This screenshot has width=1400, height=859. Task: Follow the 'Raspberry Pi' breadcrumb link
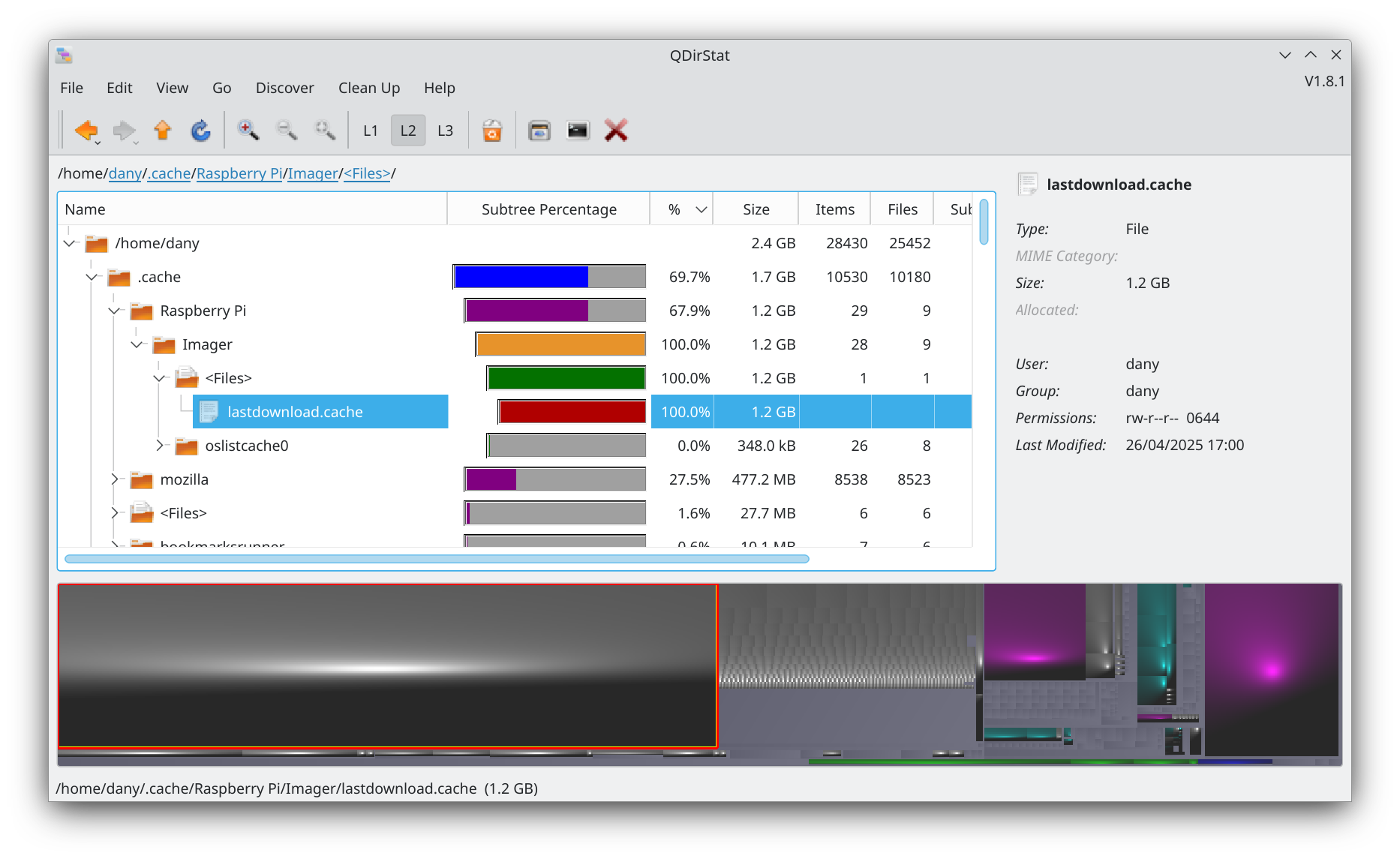[x=239, y=173]
